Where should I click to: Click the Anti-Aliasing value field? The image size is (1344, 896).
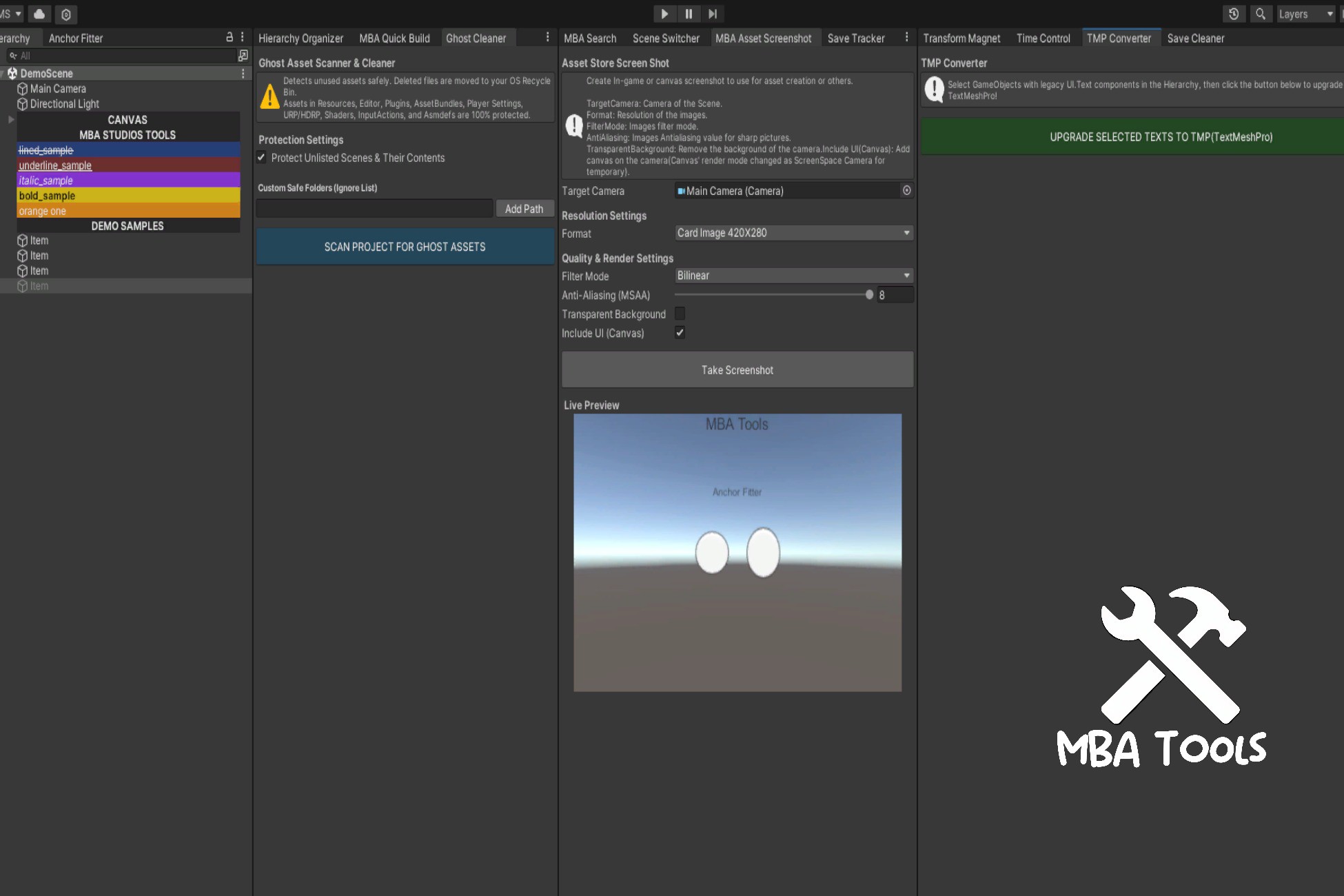point(895,295)
